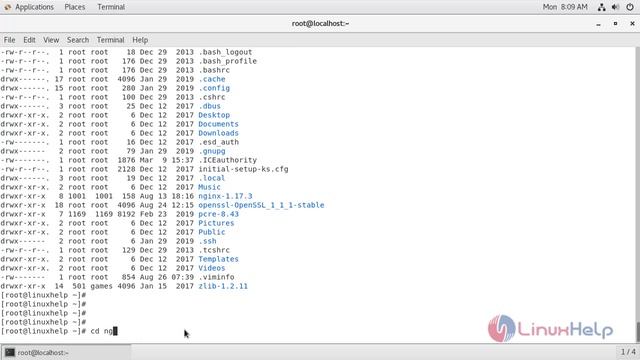Open the network status icon

pos(602,7)
